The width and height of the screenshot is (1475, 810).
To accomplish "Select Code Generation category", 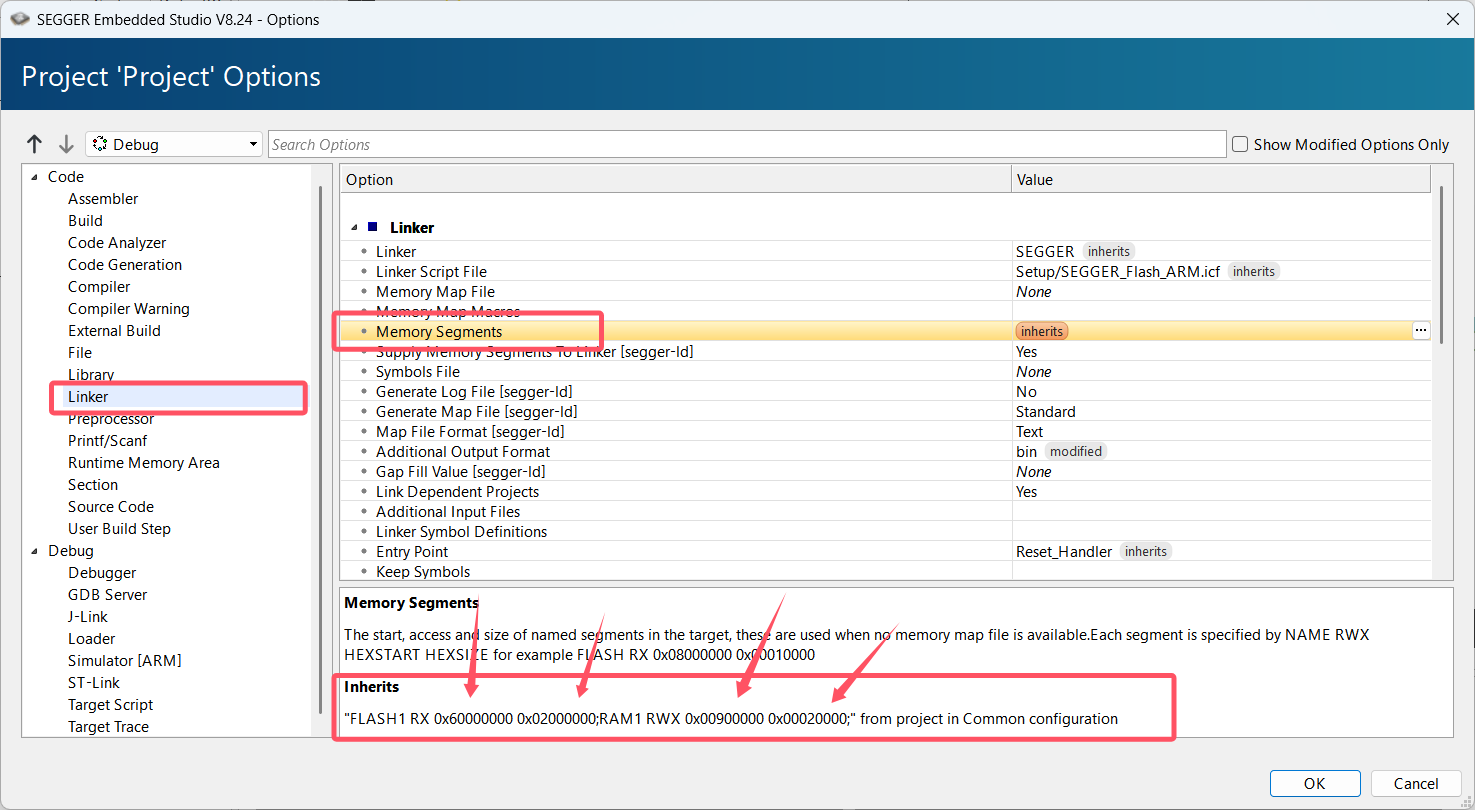I will (125, 265).
